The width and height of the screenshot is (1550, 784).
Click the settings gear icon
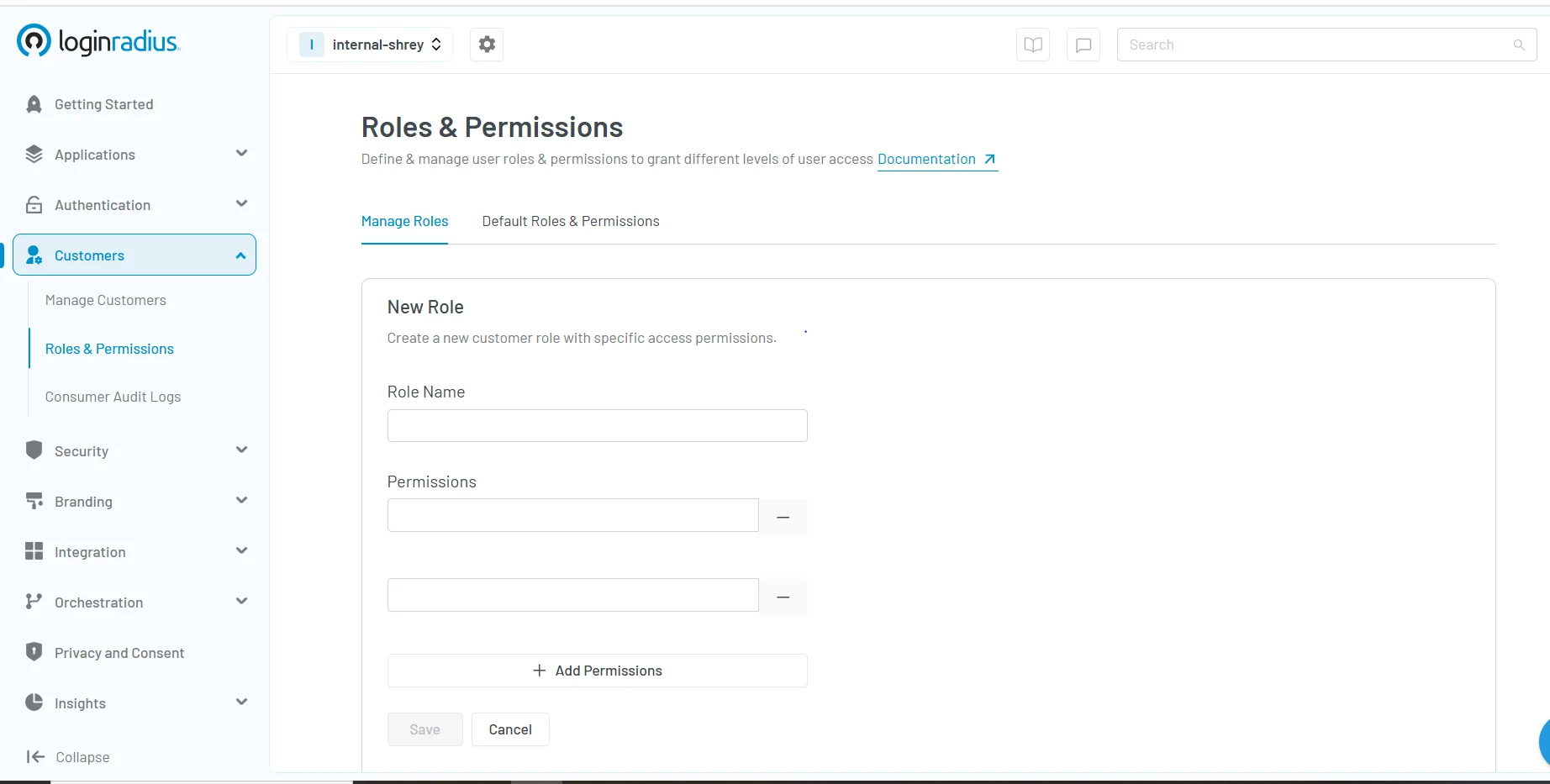click(x=486, y=45)
